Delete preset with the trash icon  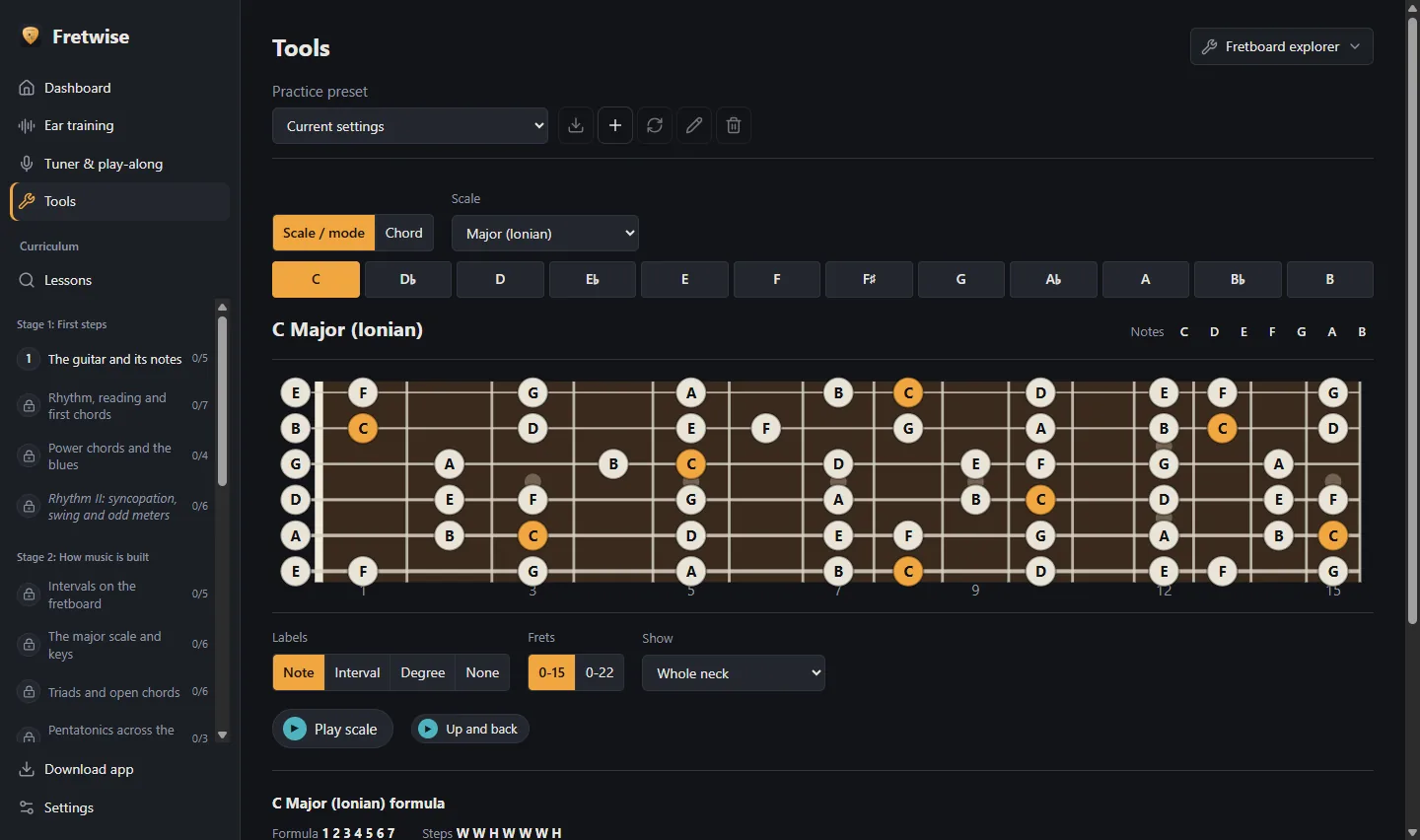pos(734,125)
